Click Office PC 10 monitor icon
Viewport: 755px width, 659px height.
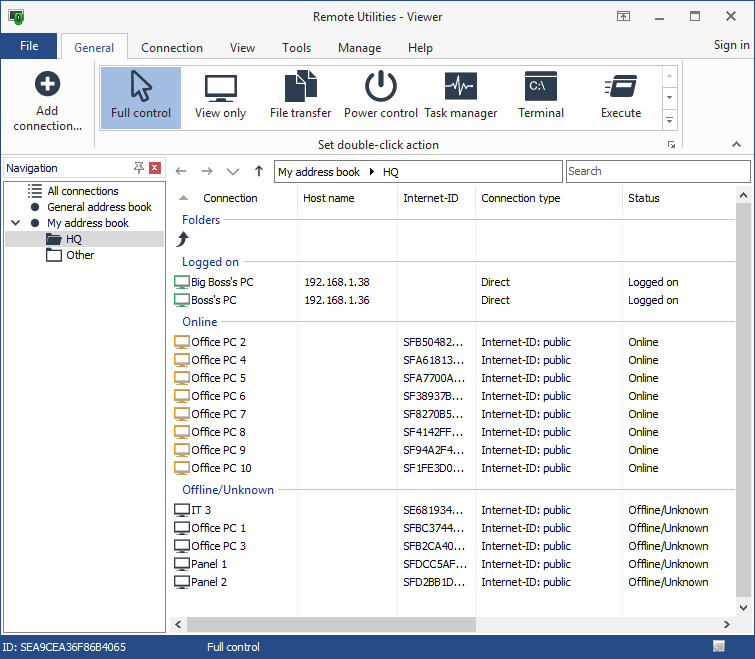click(x=182, y=468)
